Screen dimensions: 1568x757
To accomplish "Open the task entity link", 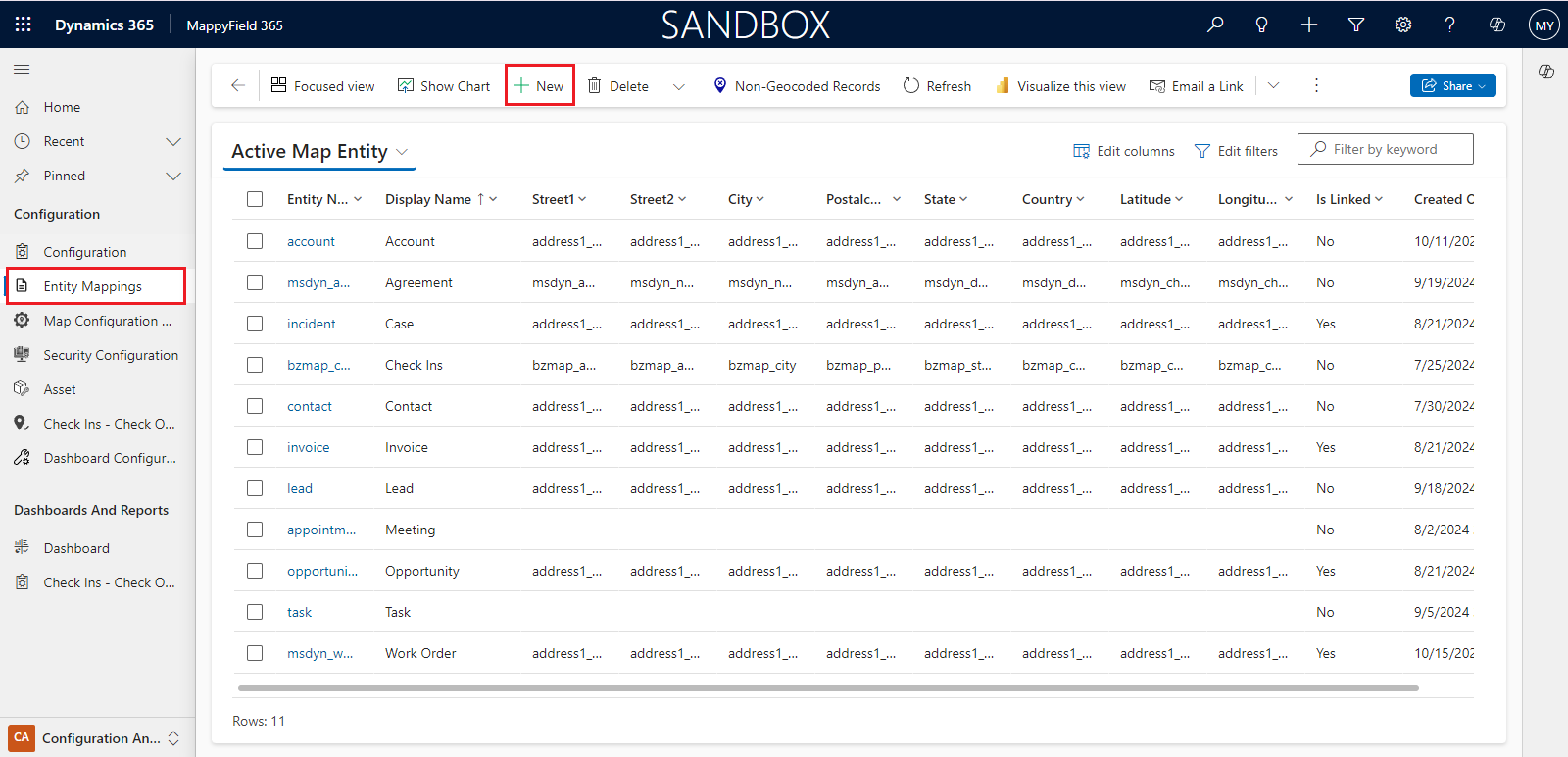I will (x=299, y=612).
